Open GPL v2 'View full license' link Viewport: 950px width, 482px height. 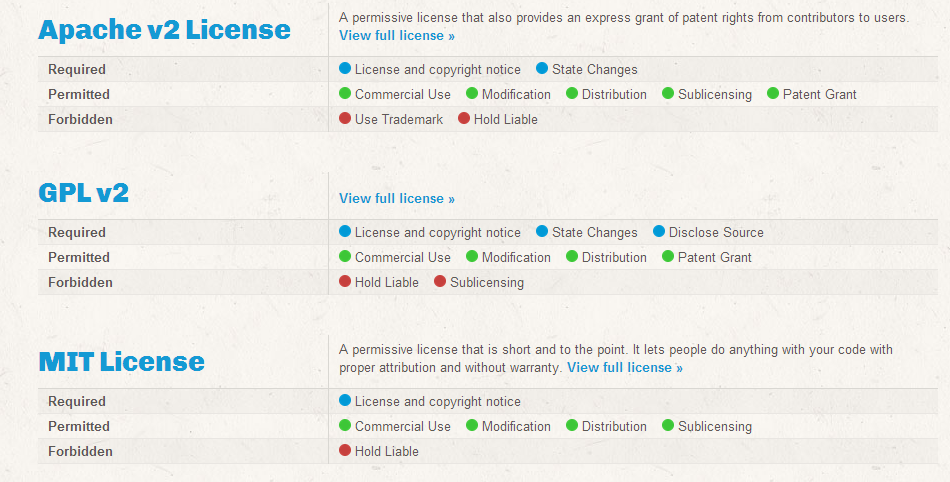click(x=397, y=199)
